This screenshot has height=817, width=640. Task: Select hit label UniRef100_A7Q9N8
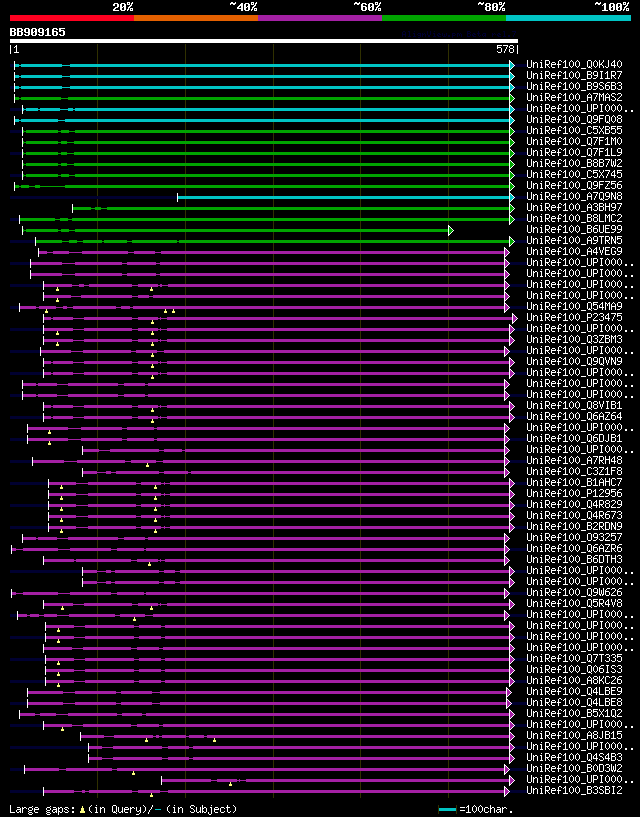coord(574,196)
